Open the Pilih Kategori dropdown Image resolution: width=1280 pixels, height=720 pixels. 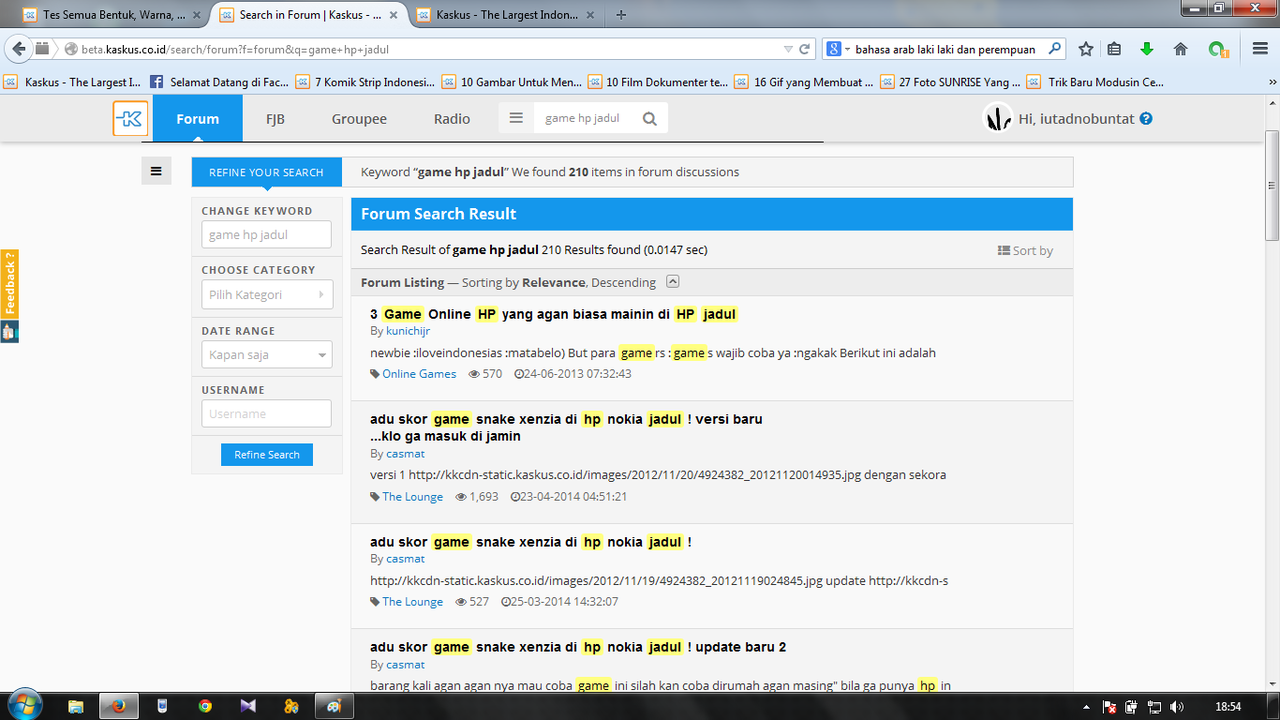[x=266, y=294]
